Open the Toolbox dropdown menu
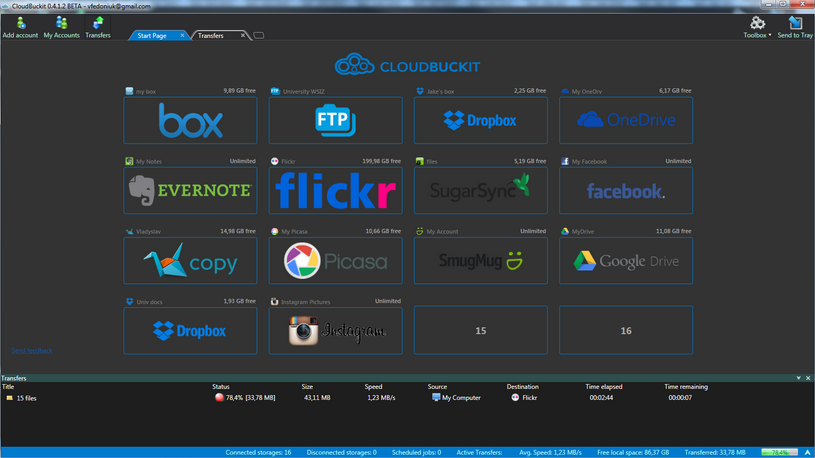This screenshot has width=815, height=458. (757, 26)
